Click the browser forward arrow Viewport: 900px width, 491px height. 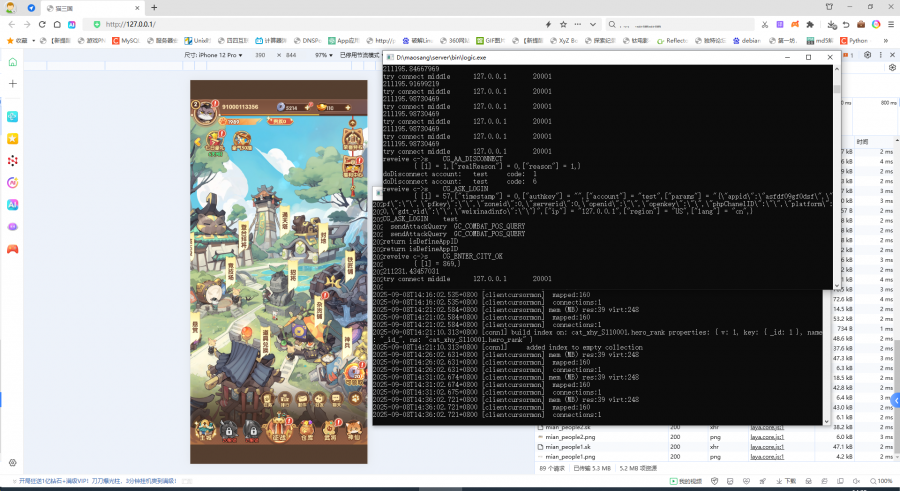pyautogui.click(x=26, y=25)
